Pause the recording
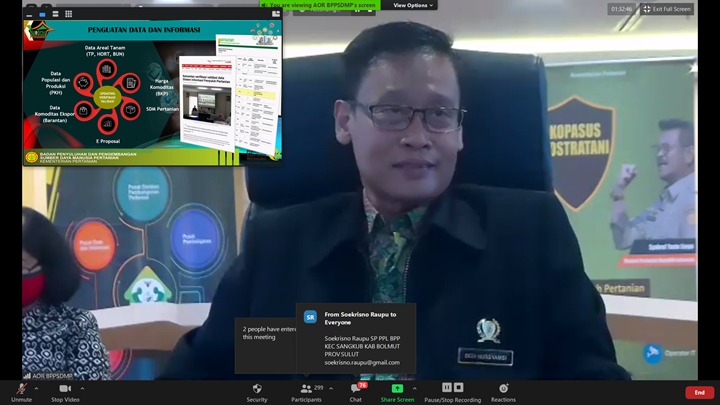The width and height of the screenshot is (720, 405). click(447, 388)
